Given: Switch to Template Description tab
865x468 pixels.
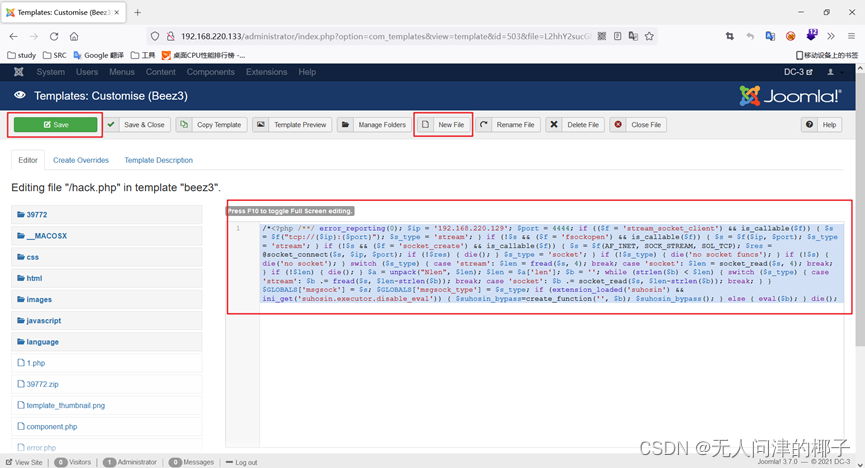Looking at the screenshot, I should pos(158,160).
